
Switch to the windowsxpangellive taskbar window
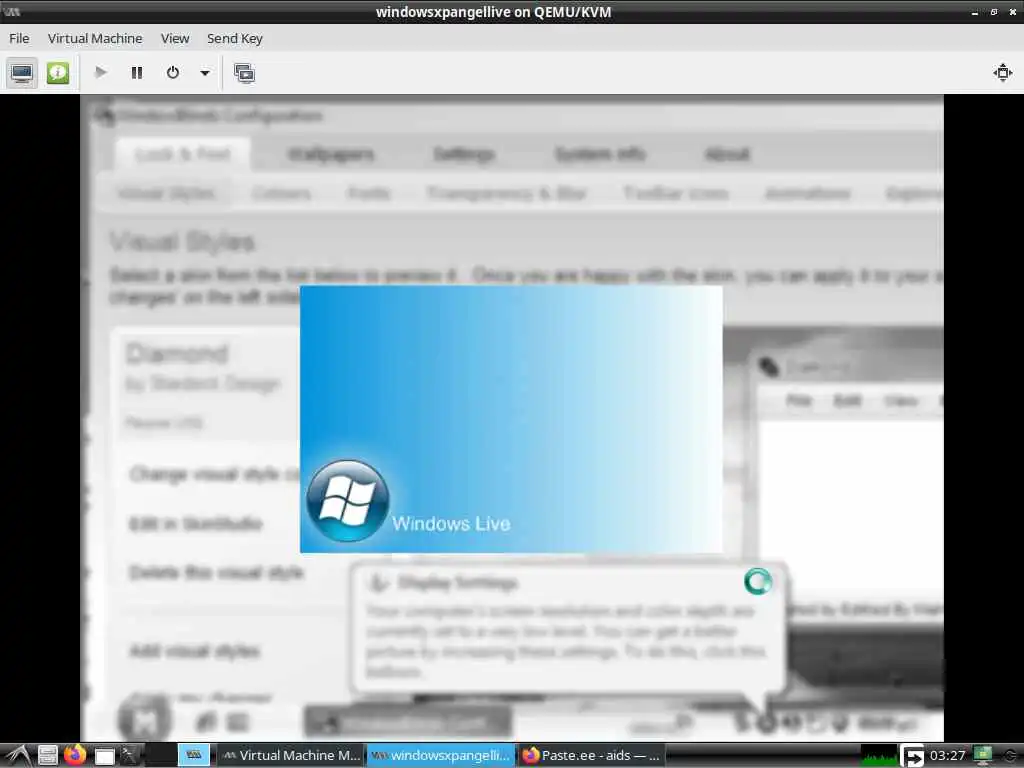coord(441,756)
